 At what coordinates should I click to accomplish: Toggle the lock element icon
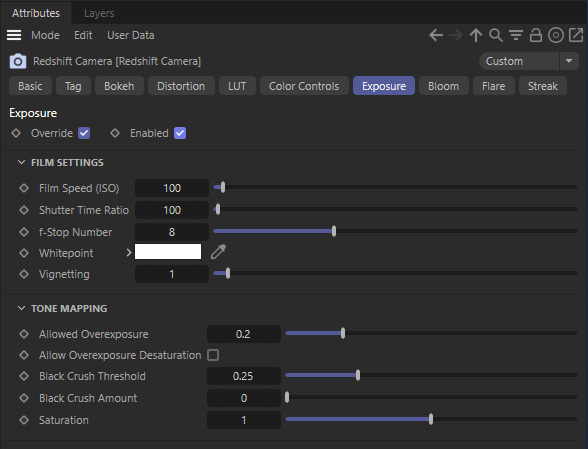536,35
